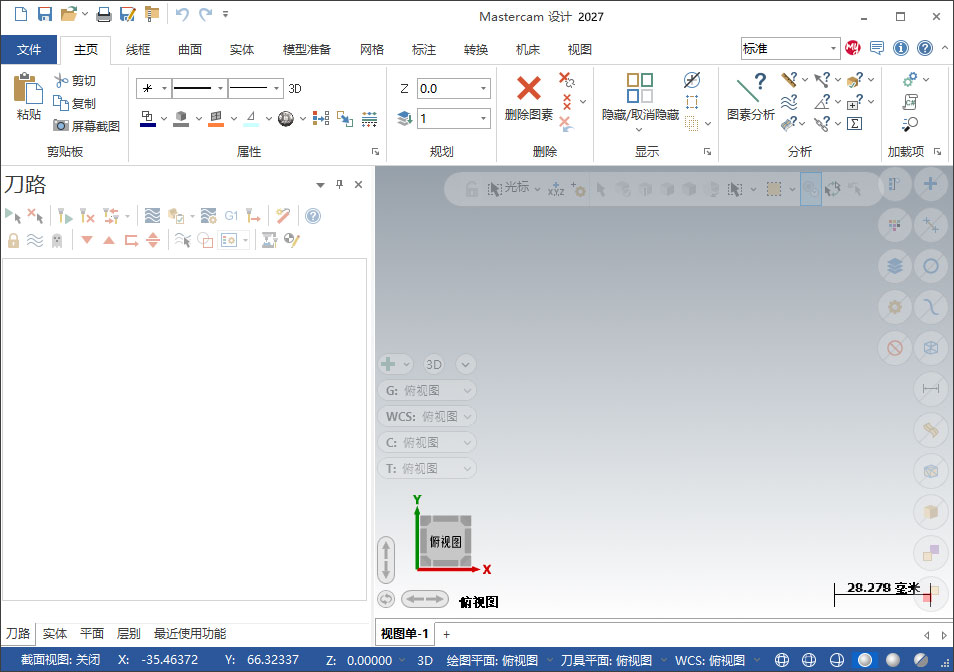The width and height of the screenshot is (954, 672).
Task: Switch to the 层别 bottom panel tab
Action: tap(128, 634)
